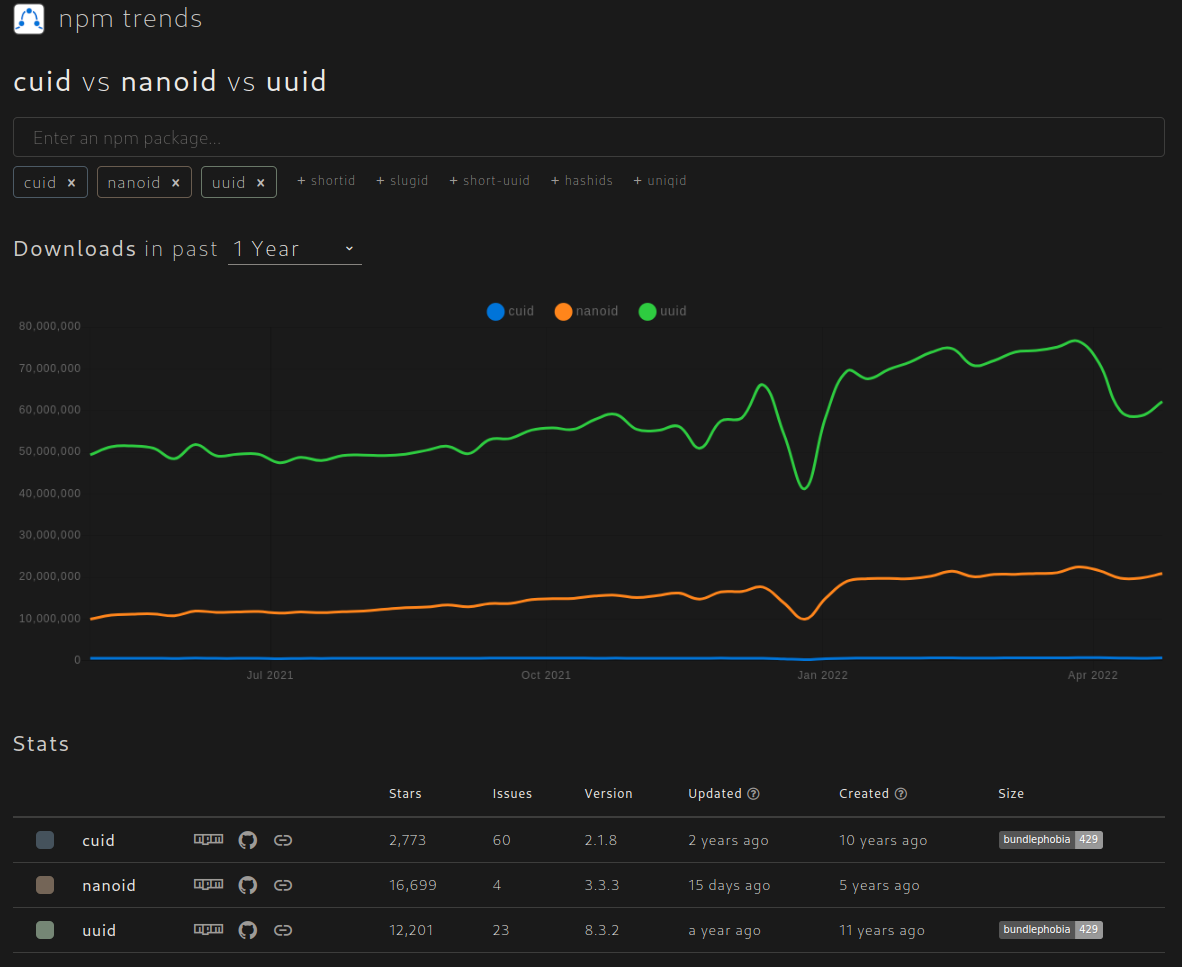
Task: Click the Oct 2021 axis label
Action: pos(546,675)
